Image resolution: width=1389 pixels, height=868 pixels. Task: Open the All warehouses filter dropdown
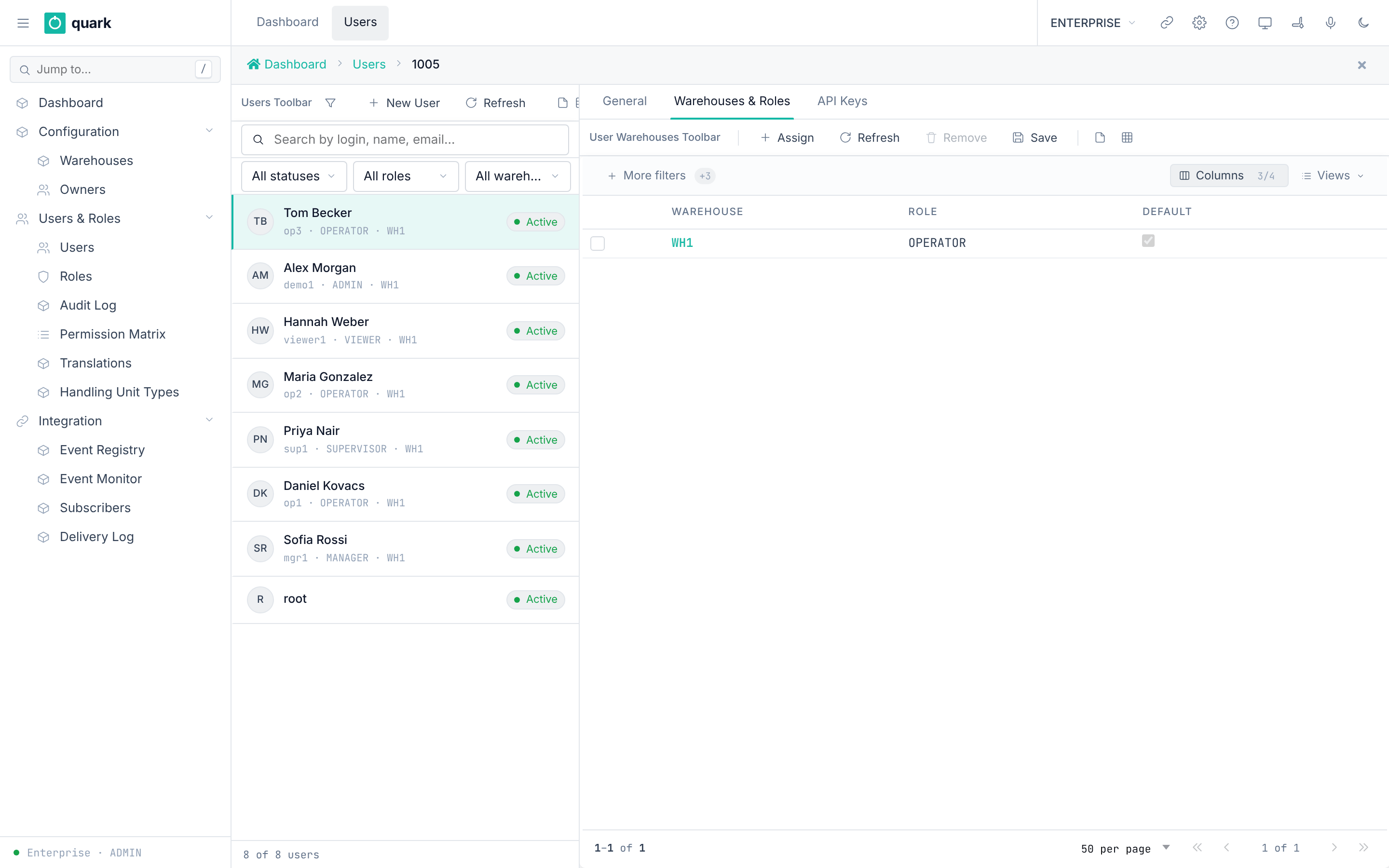[517, 176]
